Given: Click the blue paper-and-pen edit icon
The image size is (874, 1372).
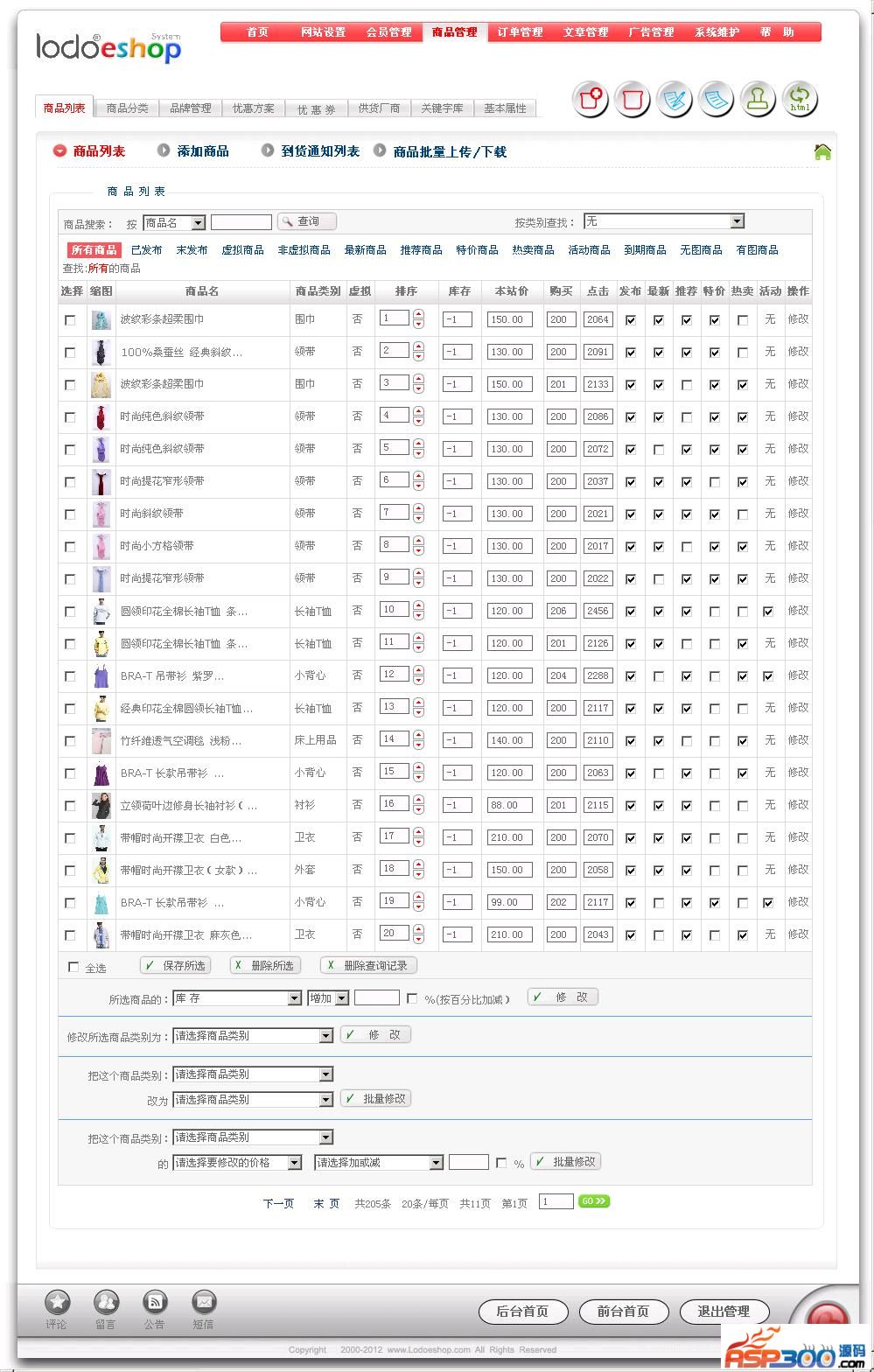Looking at the screenshot, I should [675, 99].
